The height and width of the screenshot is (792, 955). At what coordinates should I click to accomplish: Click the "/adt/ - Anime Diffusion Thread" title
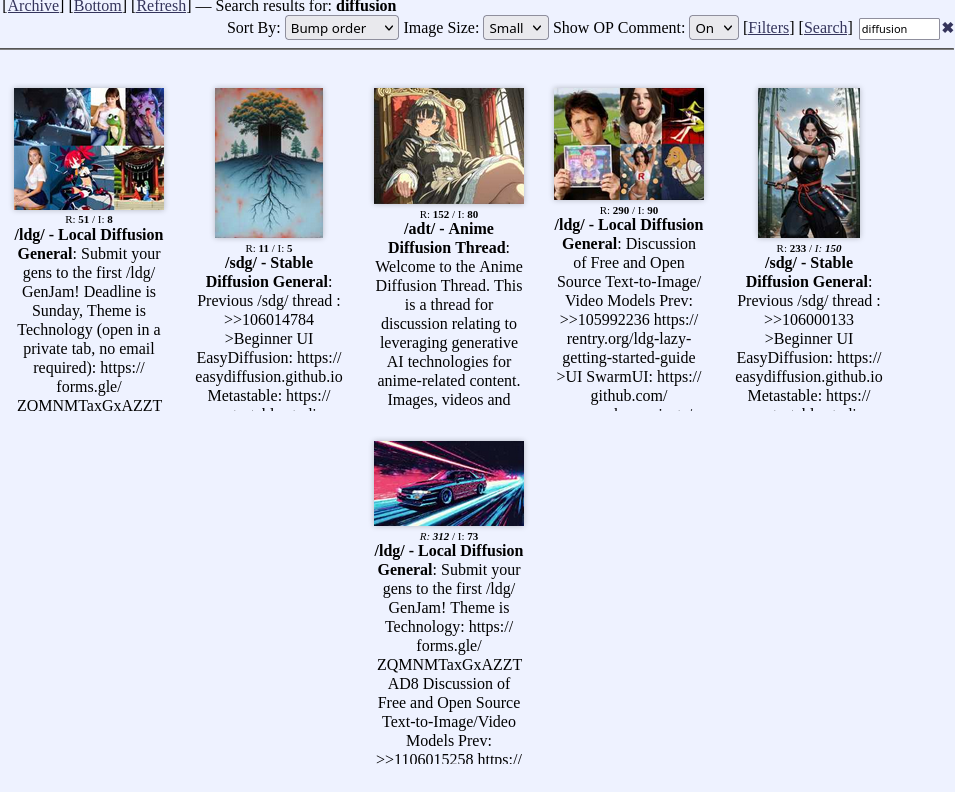(449, 238)
